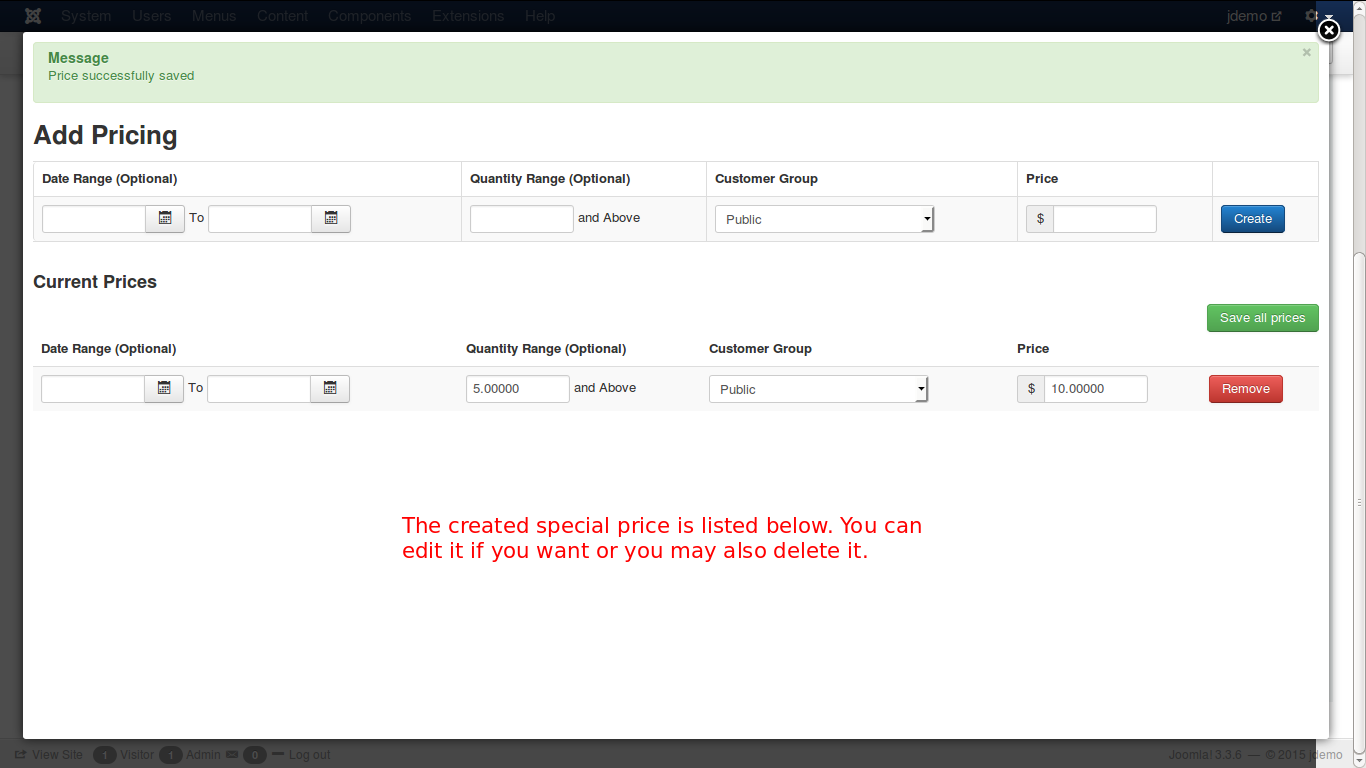Viewport: 1366px width, 768px height.
Task: Dismiss the 'Price successfully saved' message
Action: pyautogui.click(x=1306, y=53)
